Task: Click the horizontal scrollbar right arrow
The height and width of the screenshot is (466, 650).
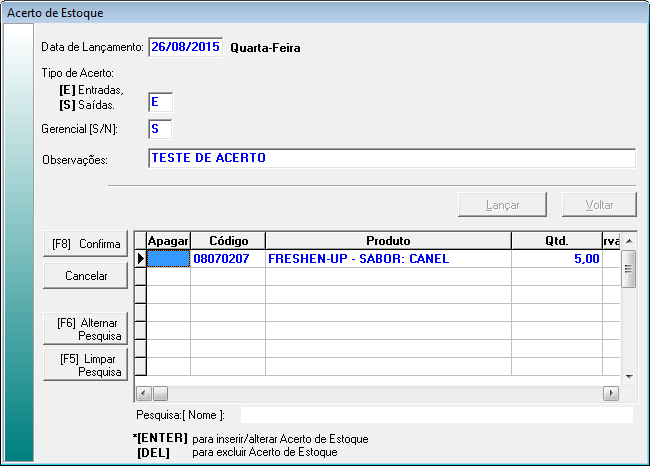Action: (x=612, y=393)
